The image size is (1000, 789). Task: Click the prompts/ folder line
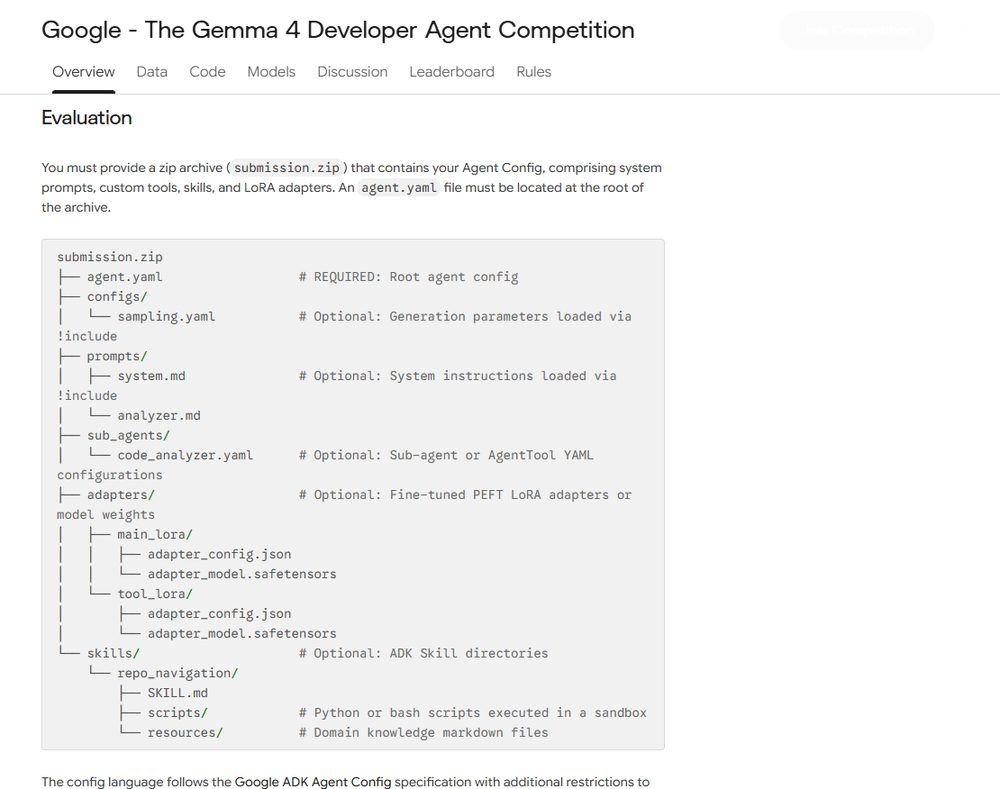117,356
